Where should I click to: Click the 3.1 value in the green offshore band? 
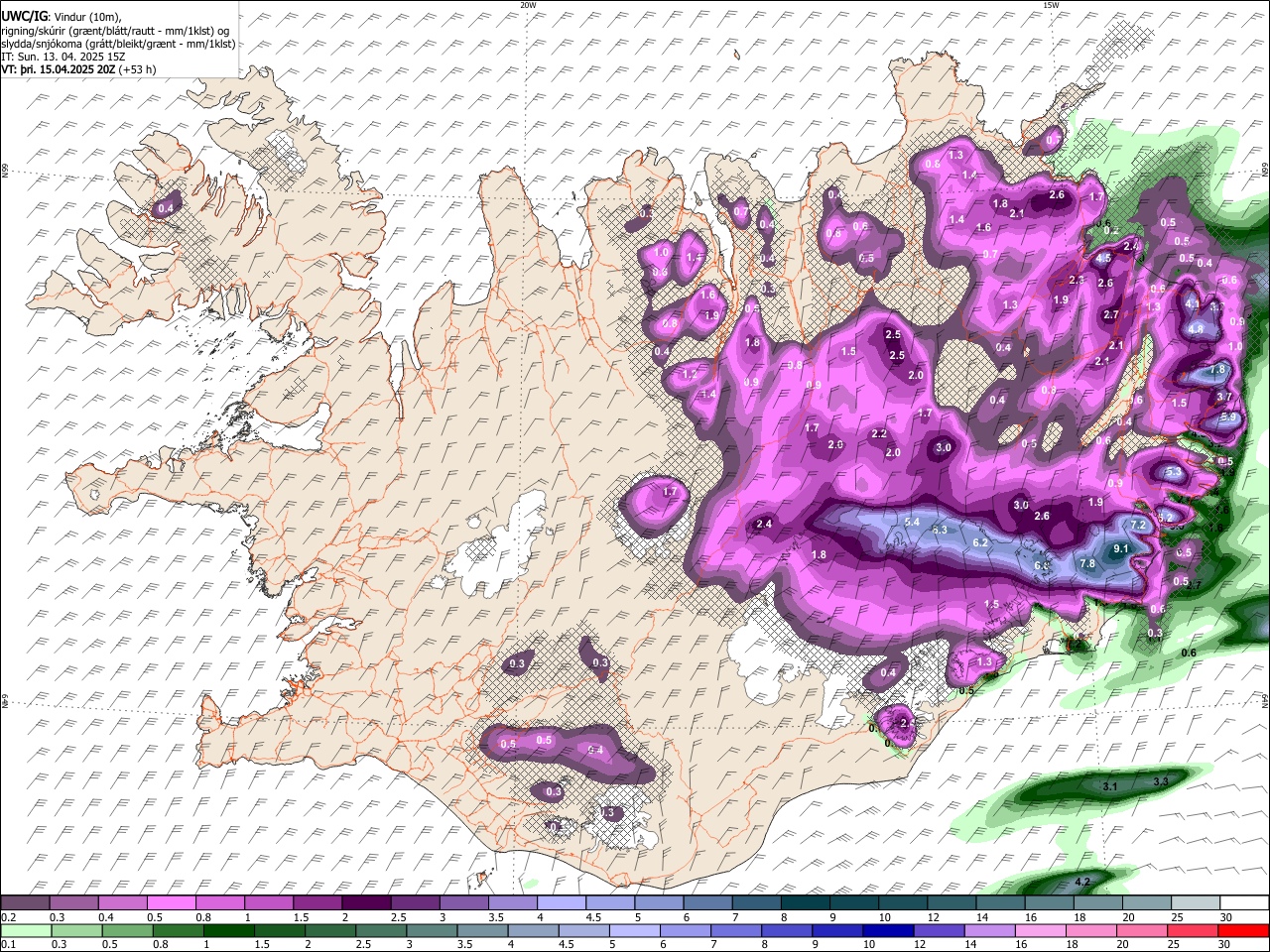click(1110, 786)
